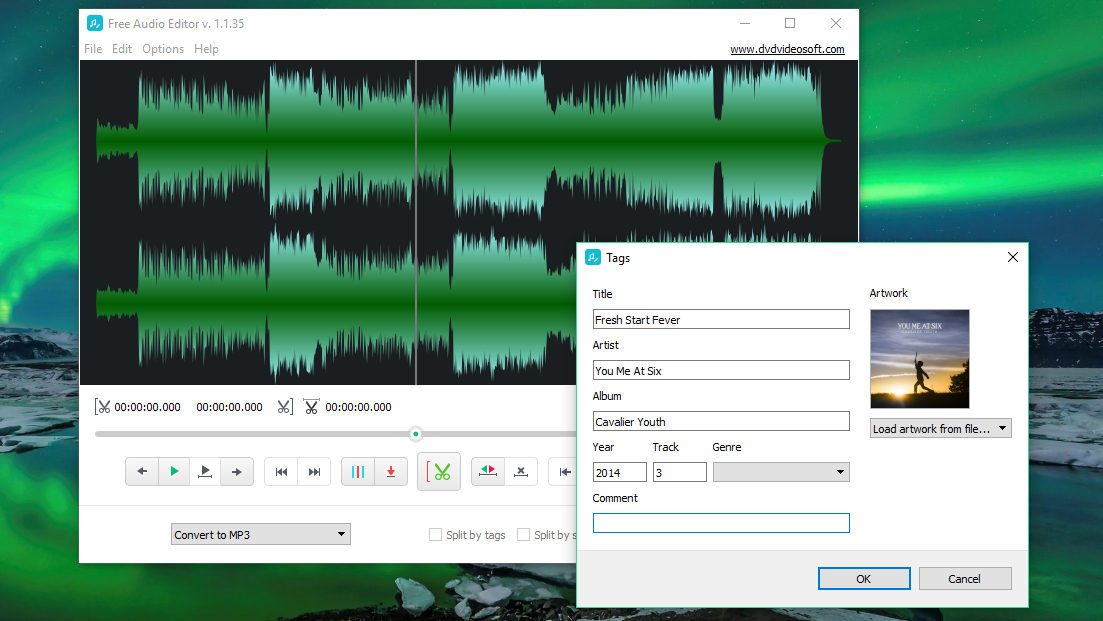Click the blue pause bars icon
1103x621 pixels.
coord(358,471)
